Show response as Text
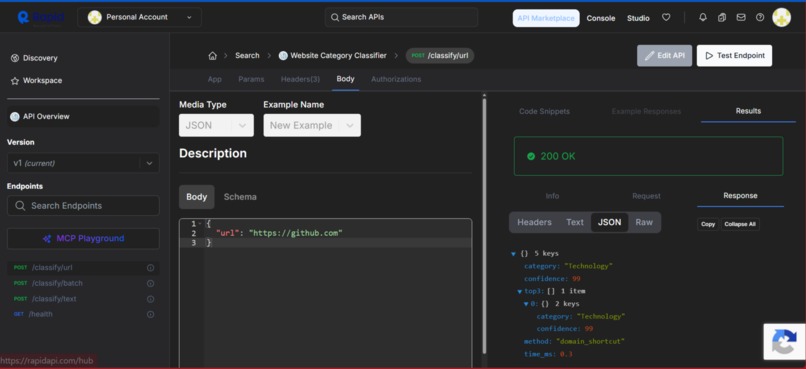806x369 pixels. pos(575,222)
